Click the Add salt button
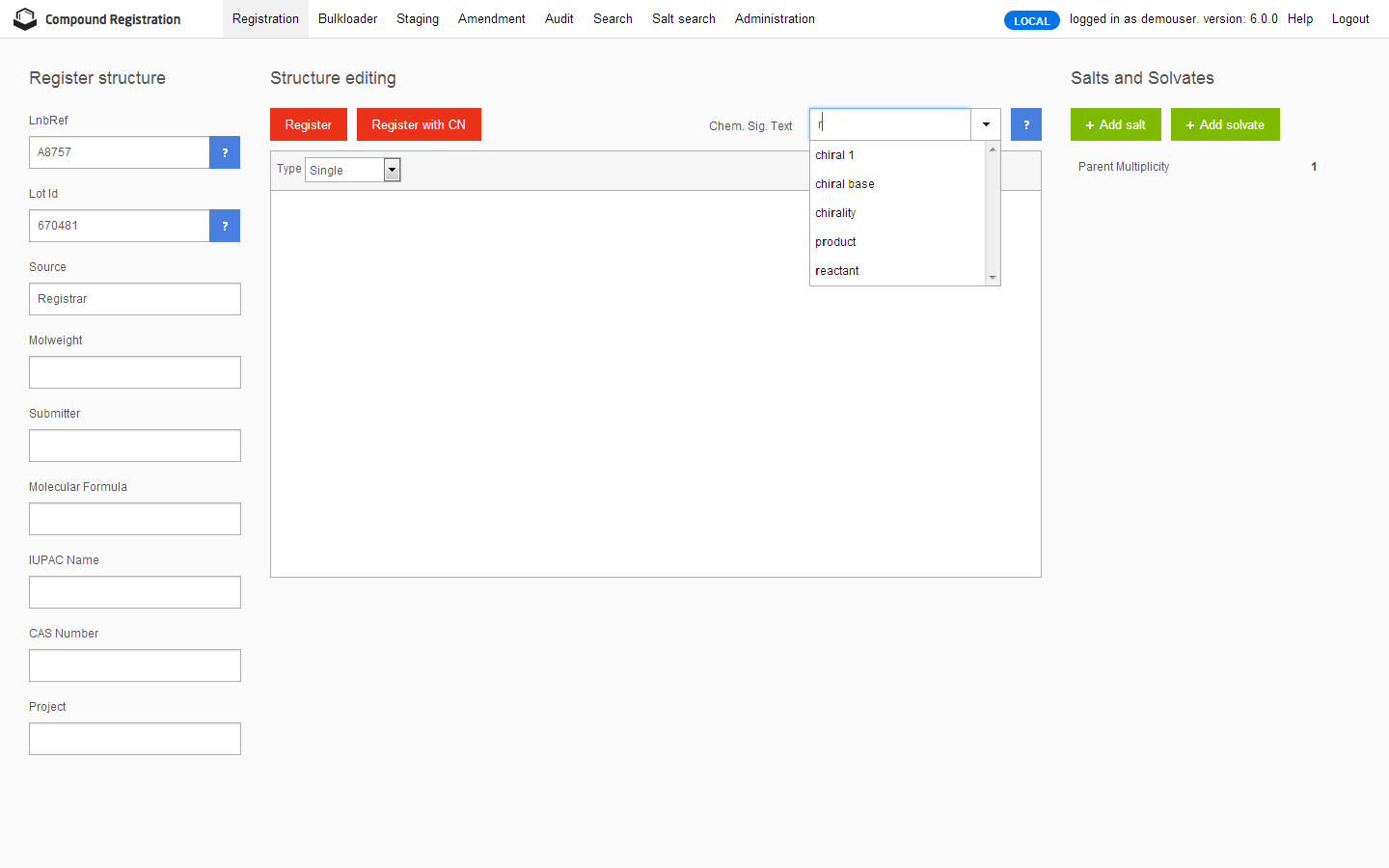The image size is (1389, 868). (x=1115, y=124)
